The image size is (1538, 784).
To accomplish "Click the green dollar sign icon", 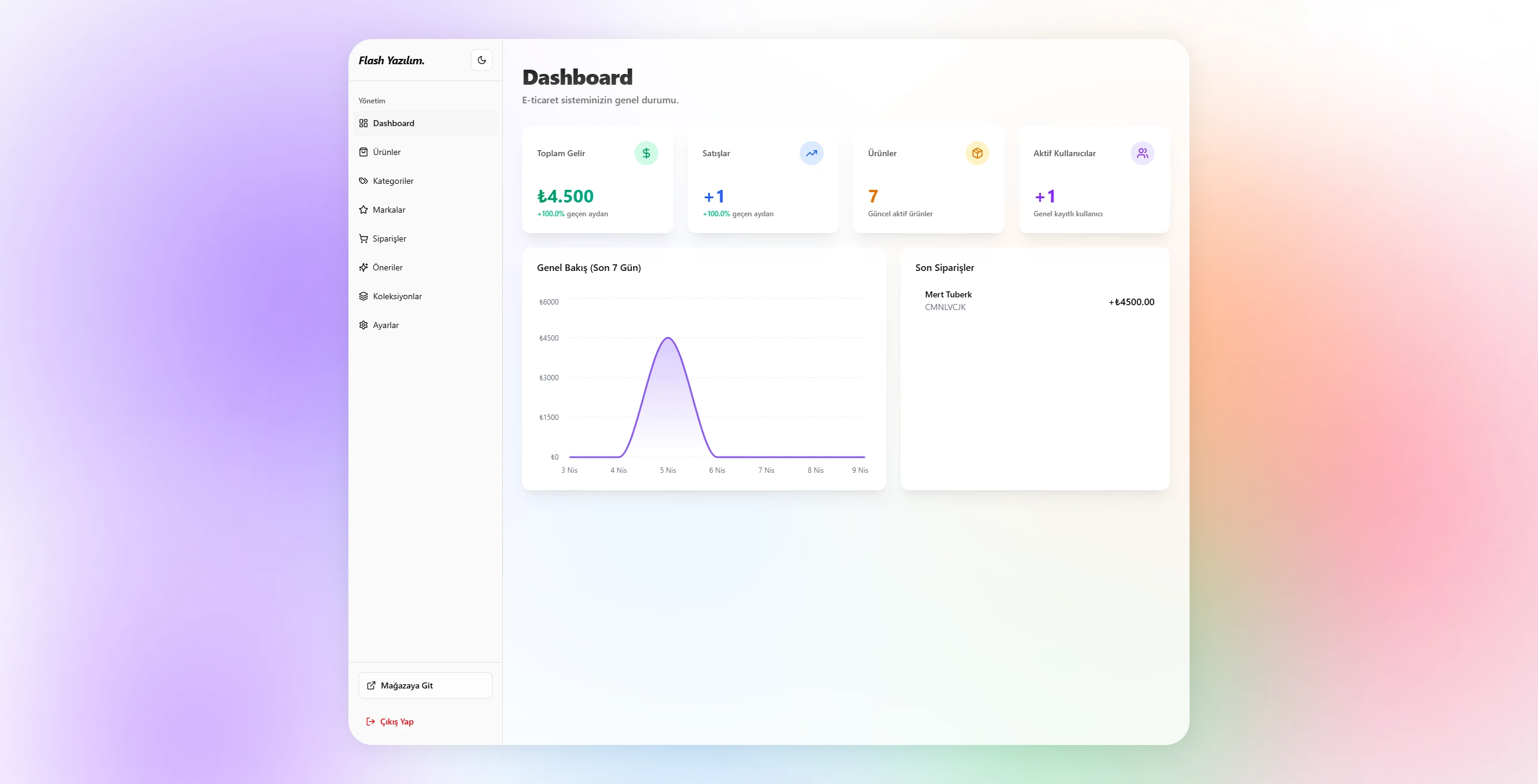I will (x=646, y=153).
